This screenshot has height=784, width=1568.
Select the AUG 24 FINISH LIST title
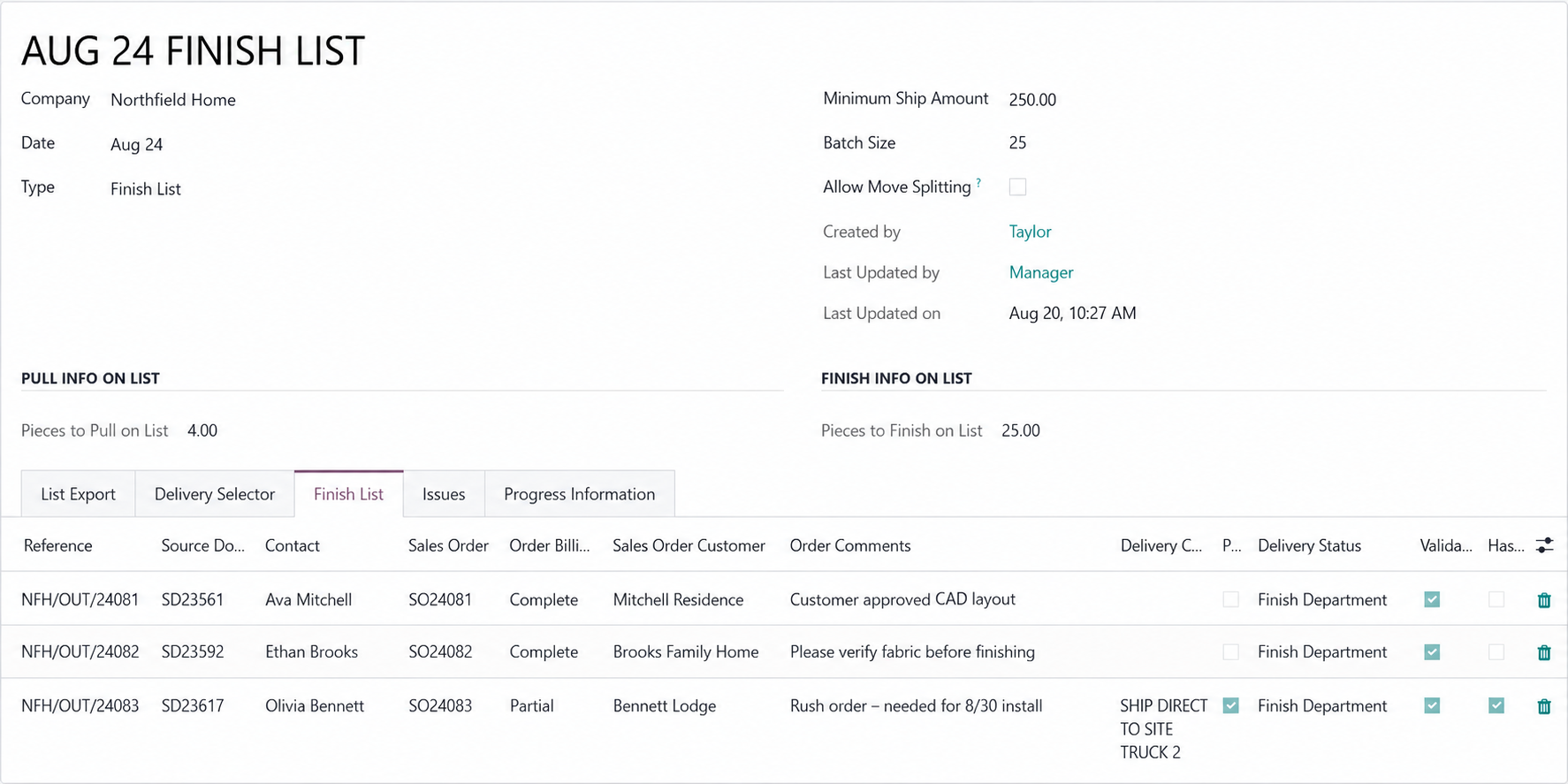(x=193, y=51)
